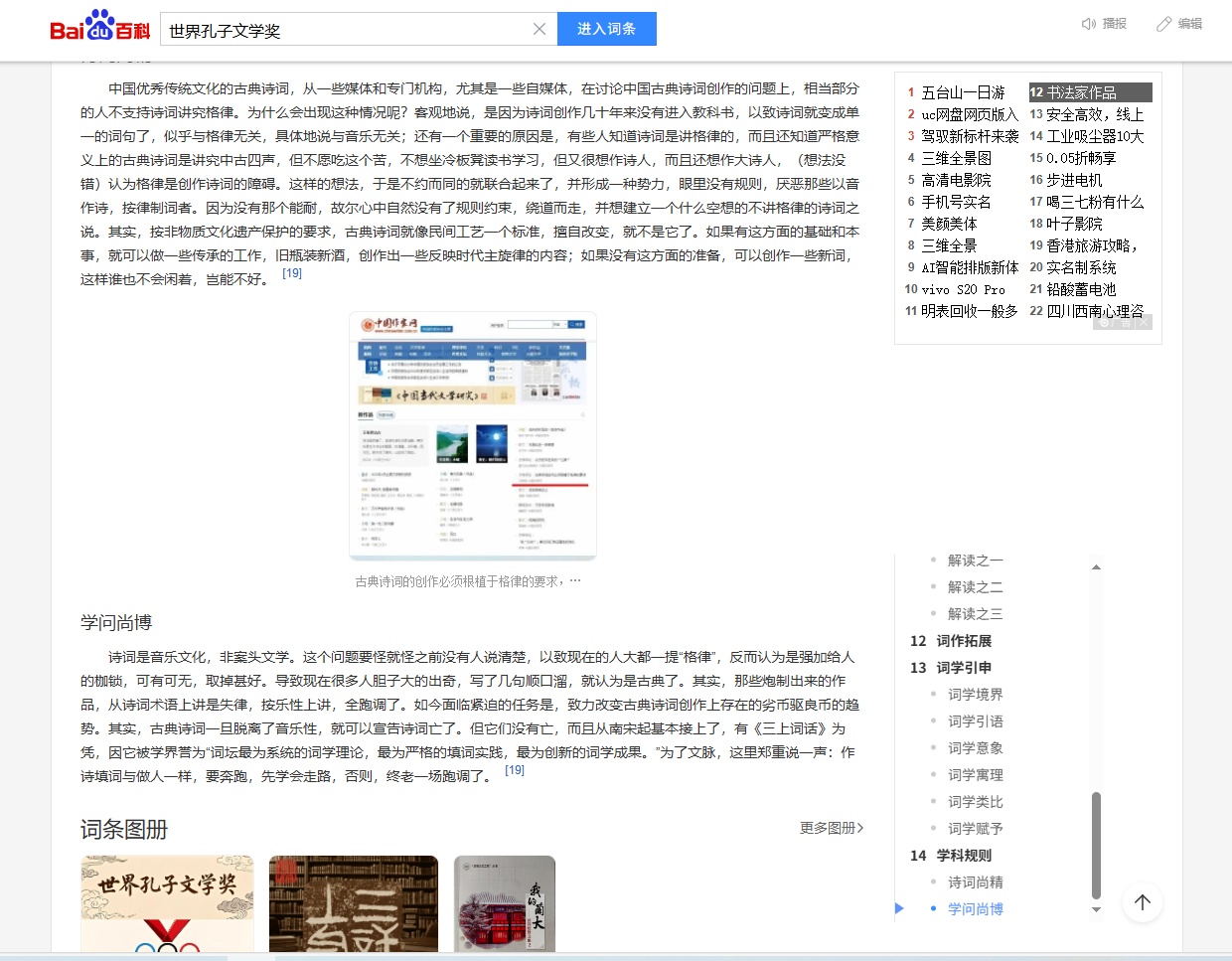1232x961 pixels.
Task: Click the Baidu Baike logo
Action: click(x=99, y=27)
